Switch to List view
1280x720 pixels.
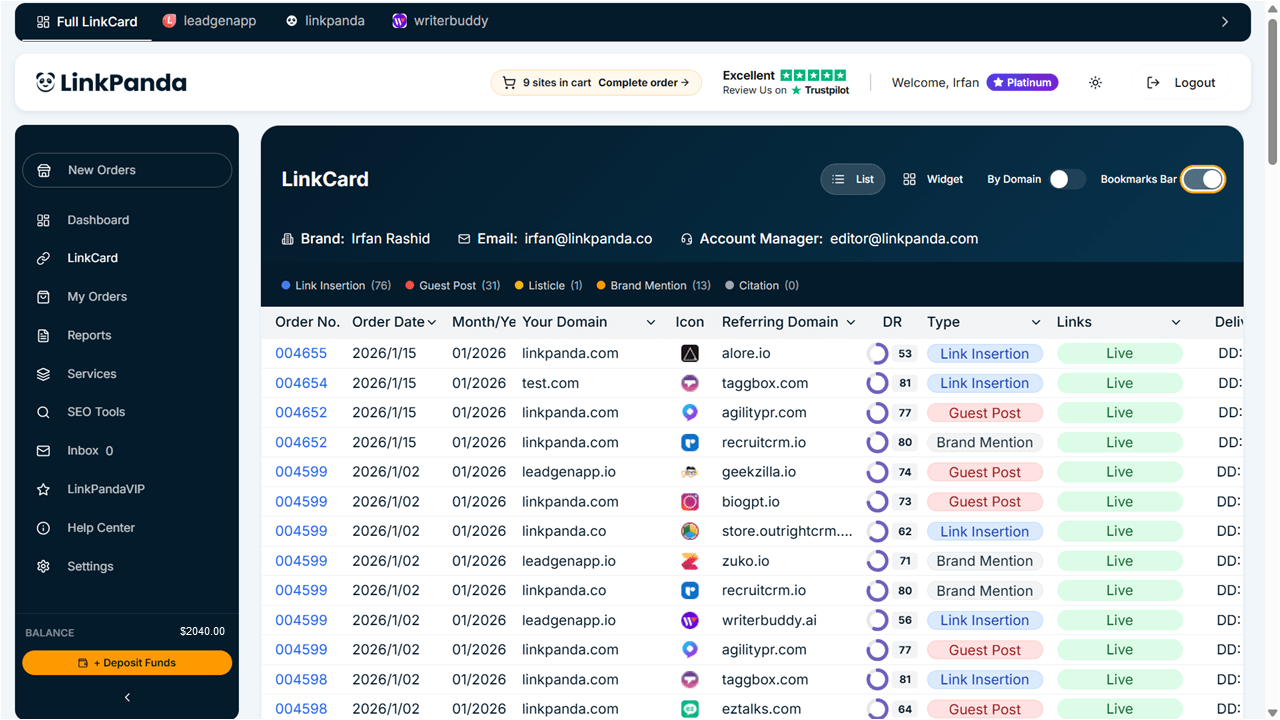pyautogui.click(x=853, y=179)
